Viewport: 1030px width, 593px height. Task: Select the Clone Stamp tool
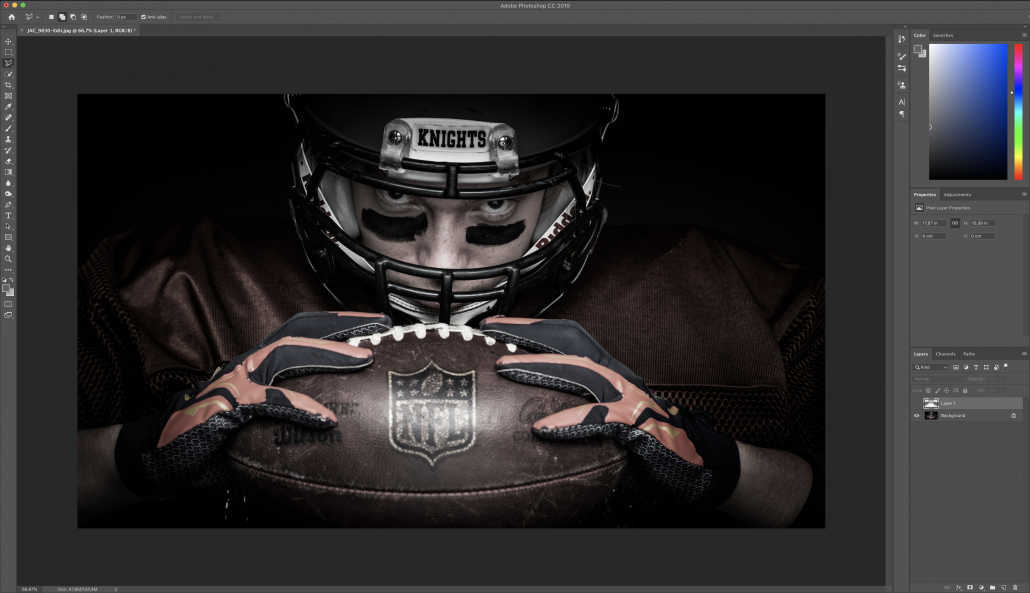point(9,139)
